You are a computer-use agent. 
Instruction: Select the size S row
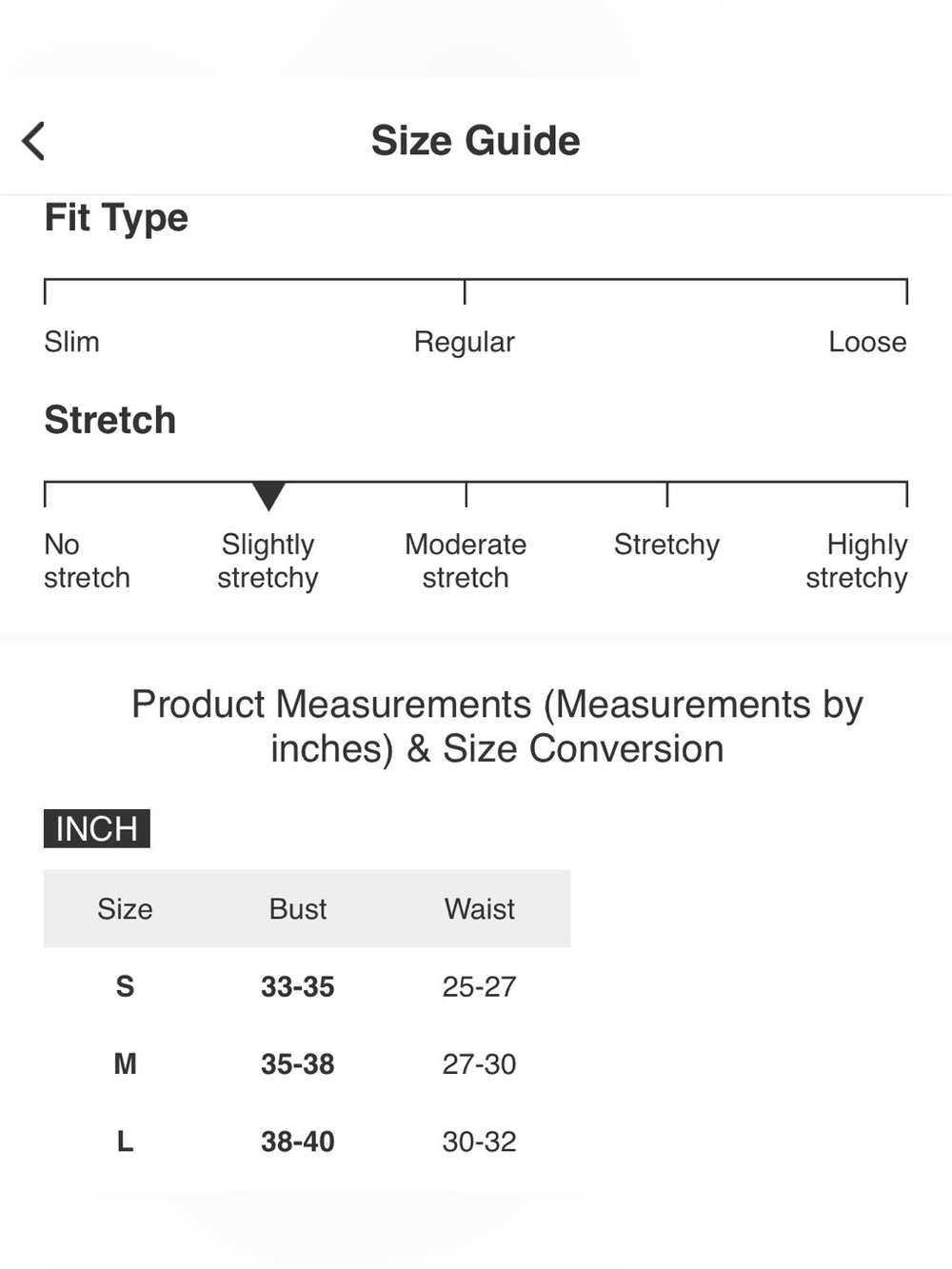click(x=307, y=986)
